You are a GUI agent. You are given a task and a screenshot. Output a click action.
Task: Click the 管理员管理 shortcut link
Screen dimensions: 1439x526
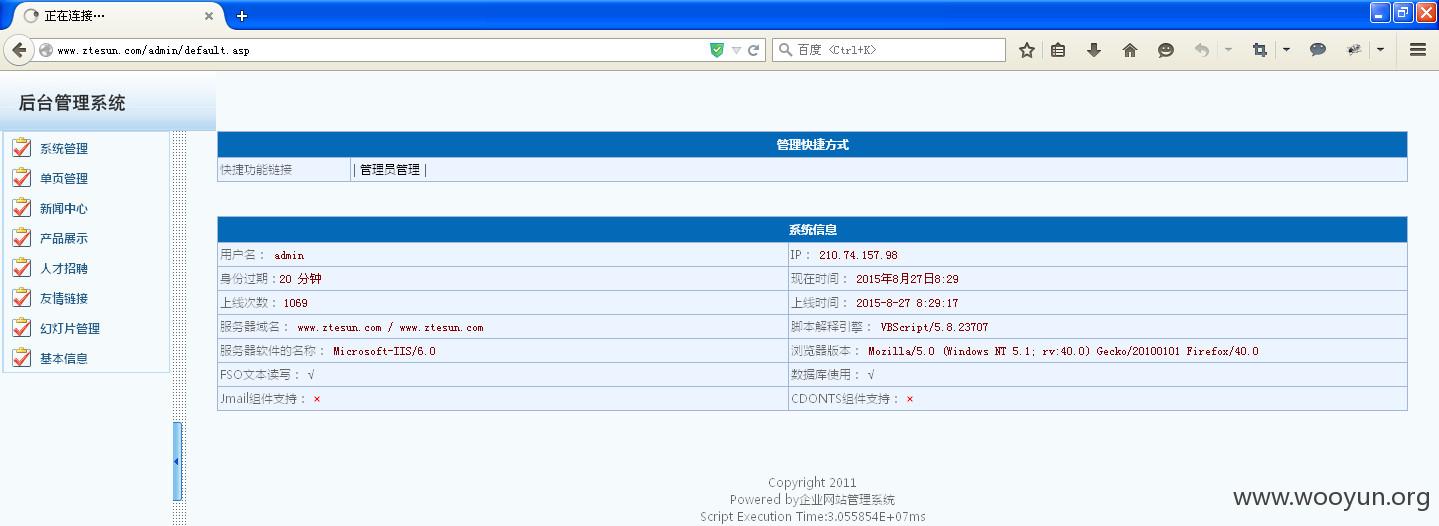tap(390, 170)
